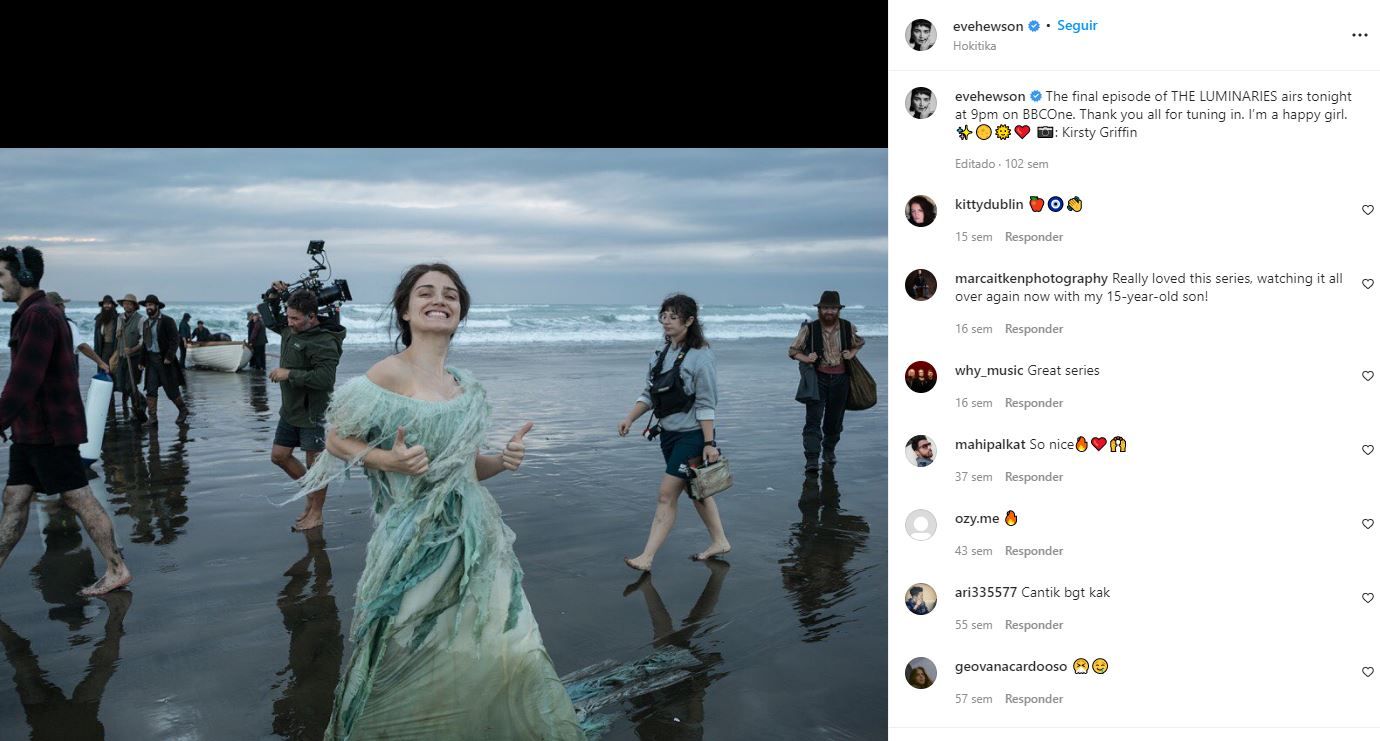Click the beach photo of the post
Screen dimensions: 1380x741
click(x=444, y=444)
